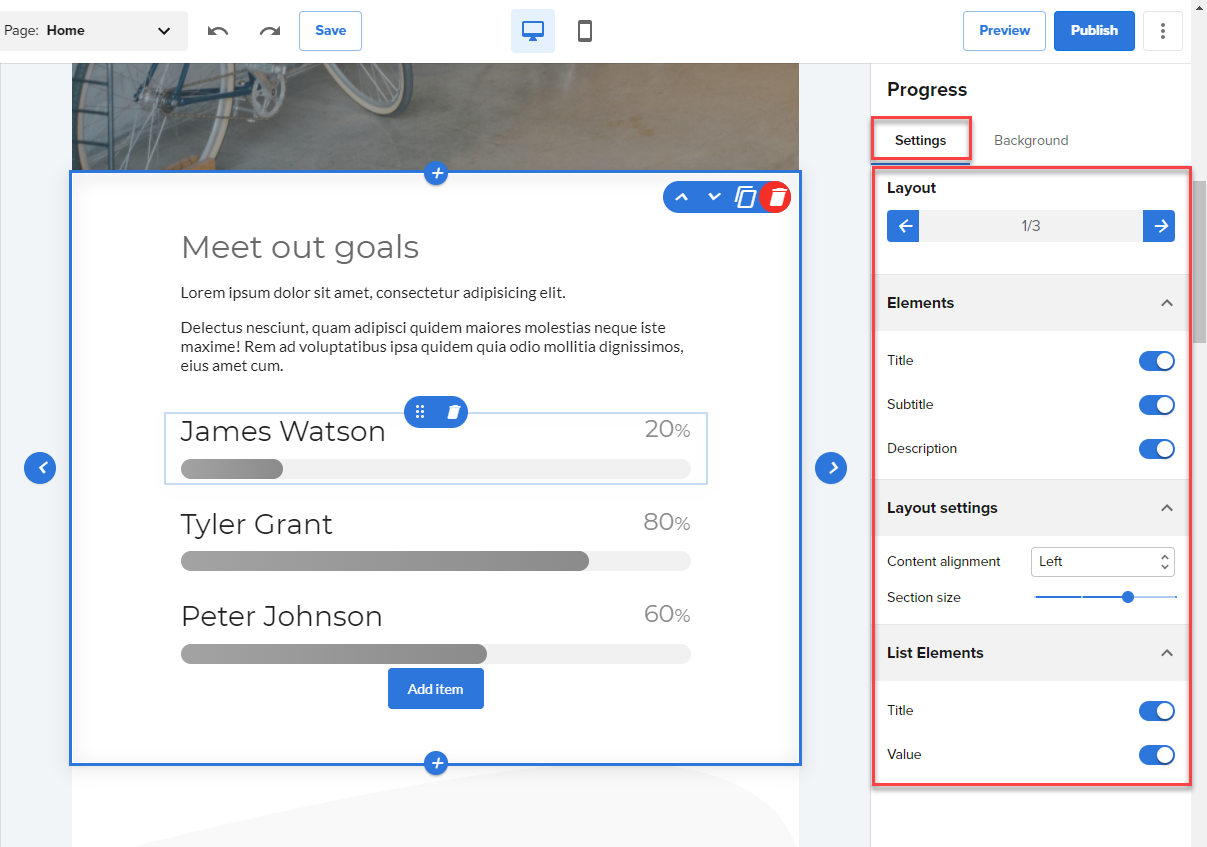Click the Preview button
This screenshot has height=847, width=1207.
pos(1004,31)
